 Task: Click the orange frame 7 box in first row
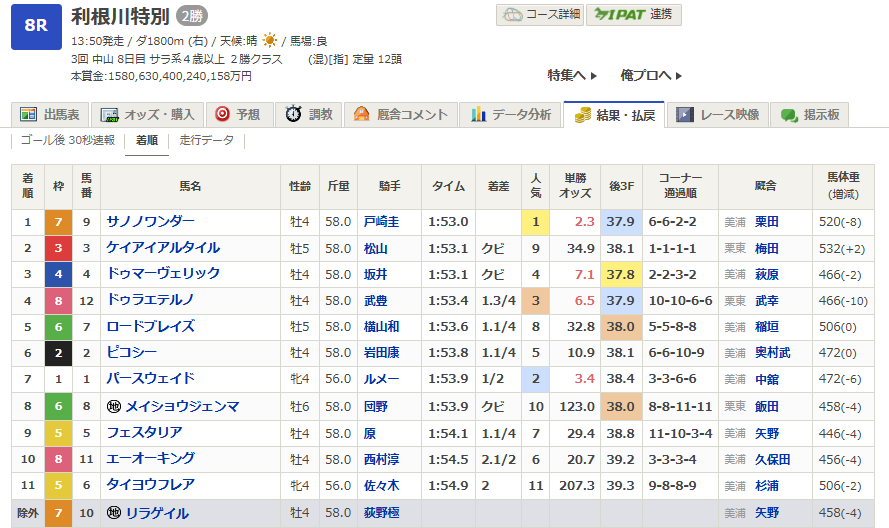tap(56, 222)
